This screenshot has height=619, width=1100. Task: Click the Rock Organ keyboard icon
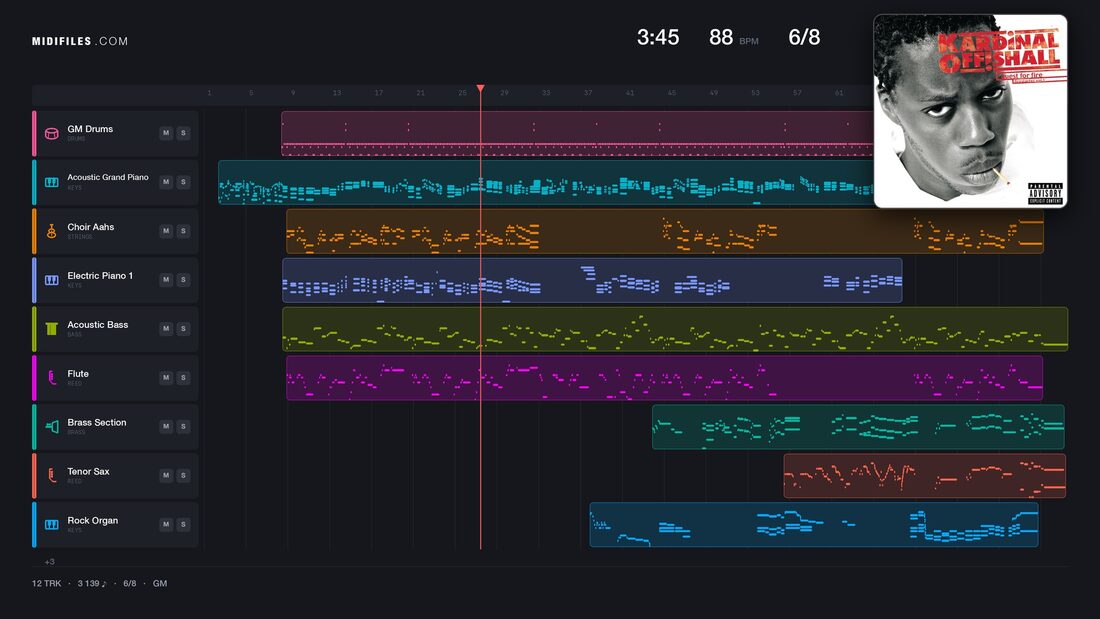click(x=52, y=524)
